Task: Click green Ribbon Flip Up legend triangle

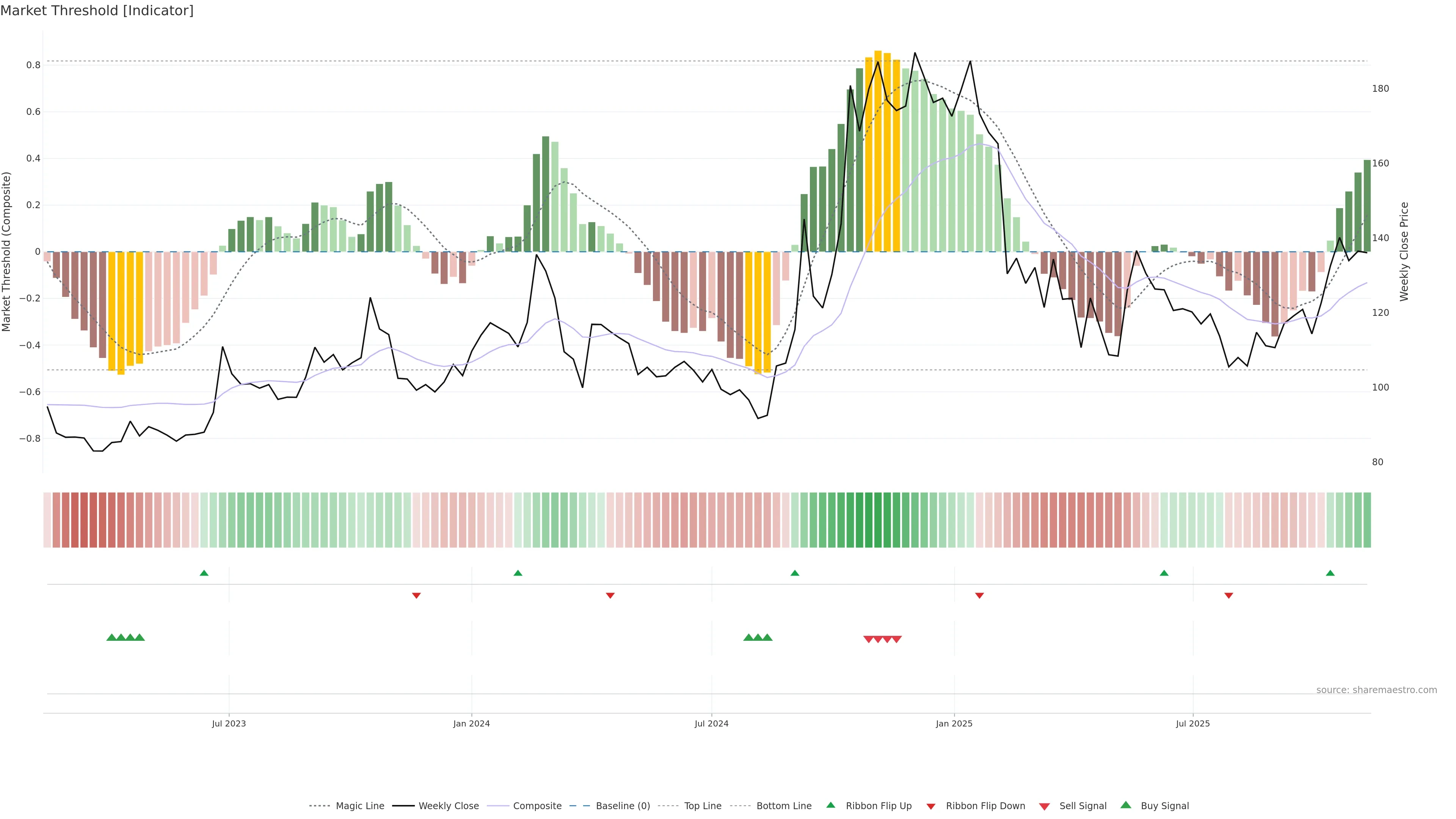Action: coord(830,805)
